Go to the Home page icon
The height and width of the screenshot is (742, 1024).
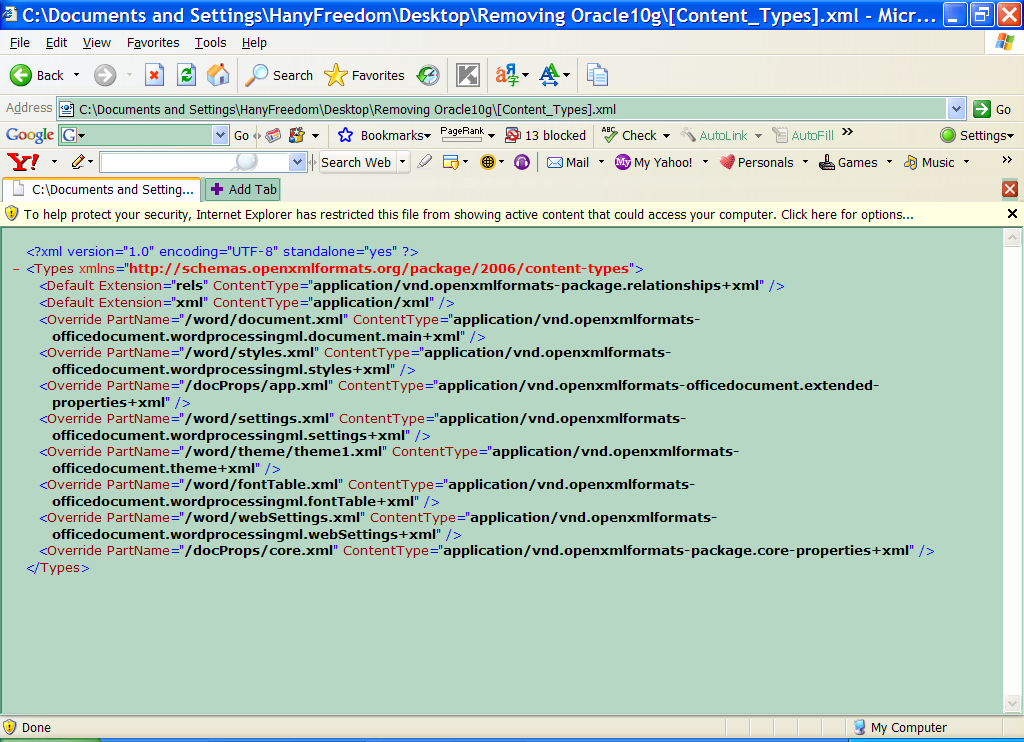coord(217,75)
